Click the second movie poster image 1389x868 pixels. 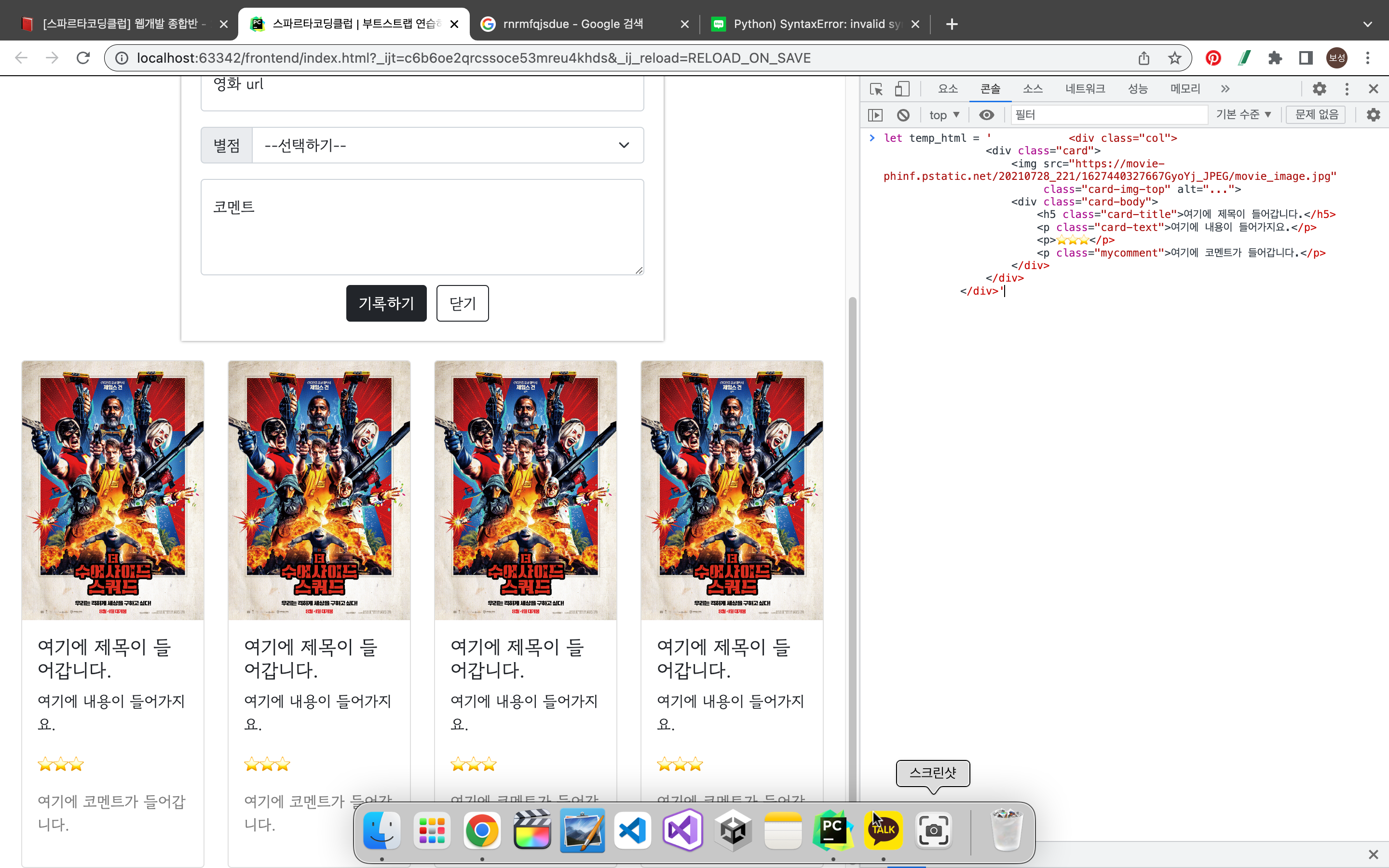319,490
